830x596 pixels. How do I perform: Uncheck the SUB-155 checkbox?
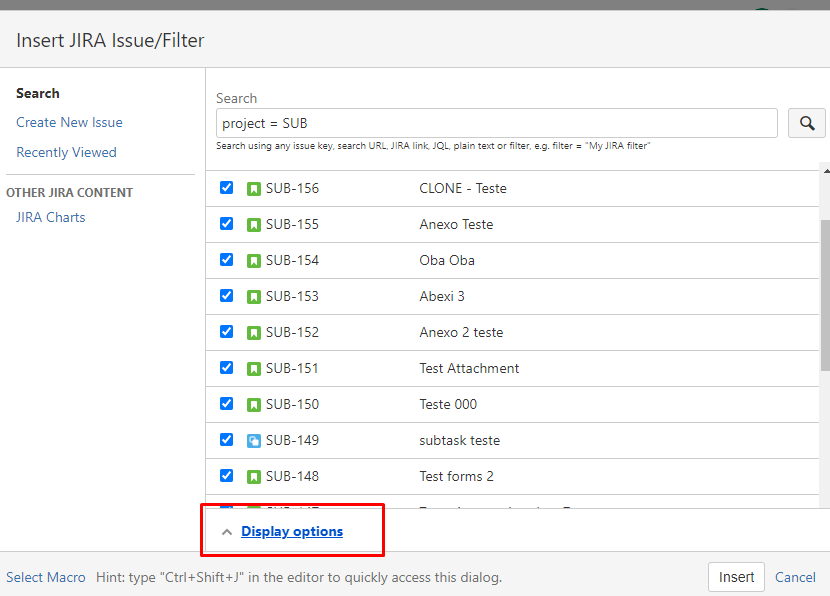[x=227, y=223]
